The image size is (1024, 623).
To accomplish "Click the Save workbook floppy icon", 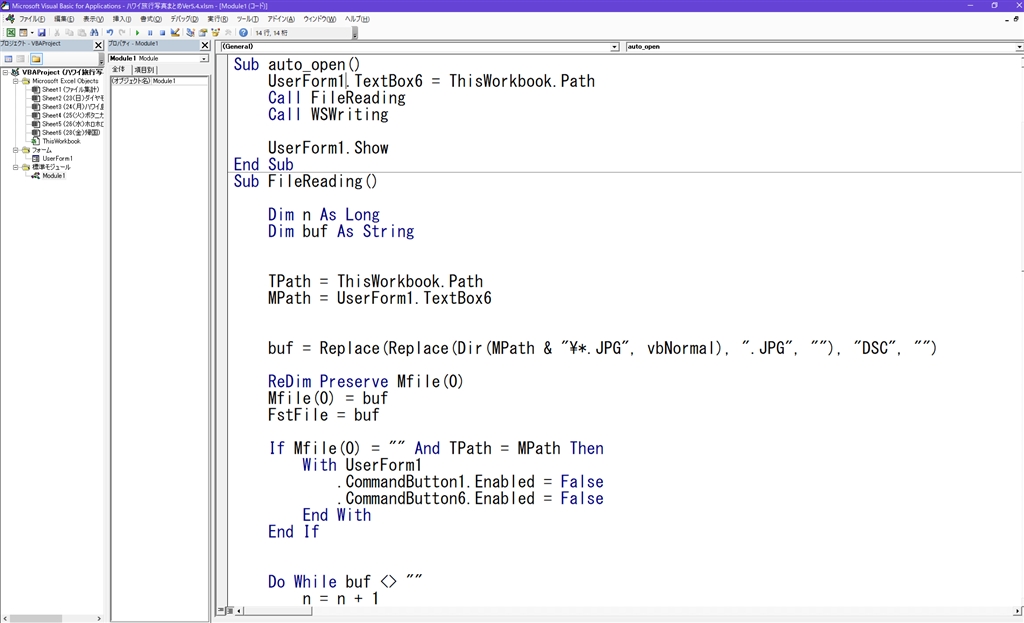I will tap(42, 33).
